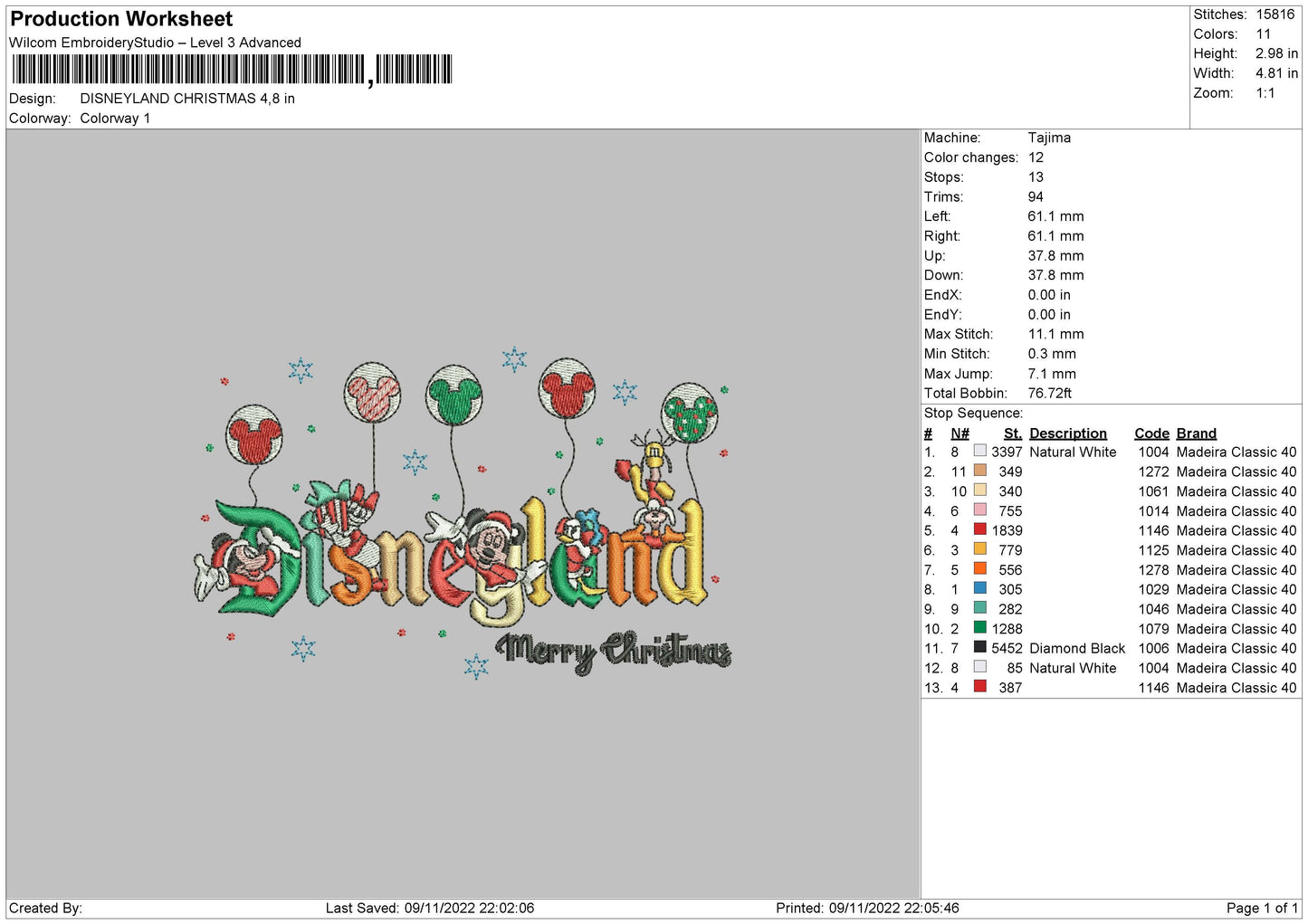Screen dimensions: 1308x924
Task: Select the Machine value Tajima
Action: point(1049,138)
